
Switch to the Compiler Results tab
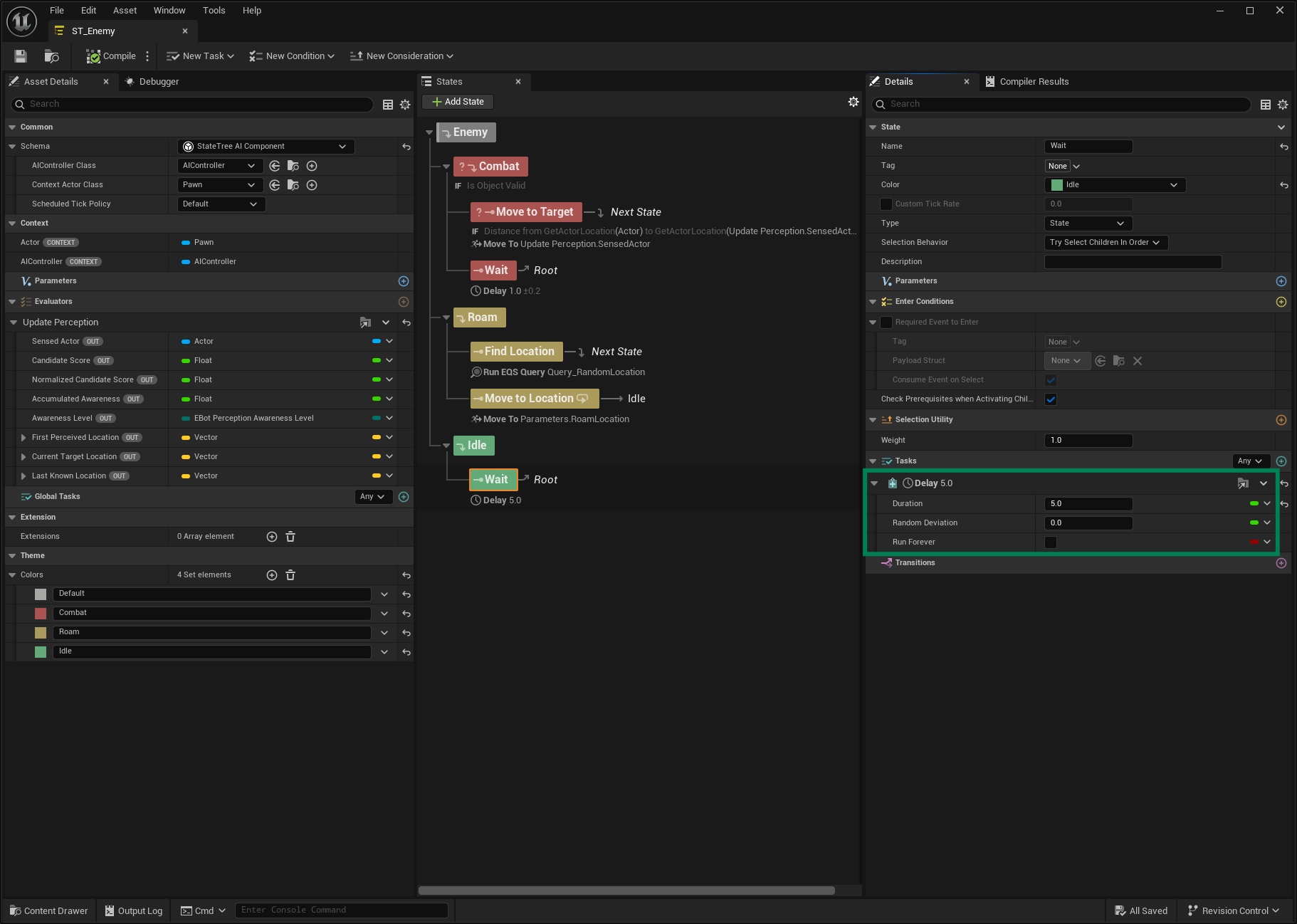click(1033, 82)
